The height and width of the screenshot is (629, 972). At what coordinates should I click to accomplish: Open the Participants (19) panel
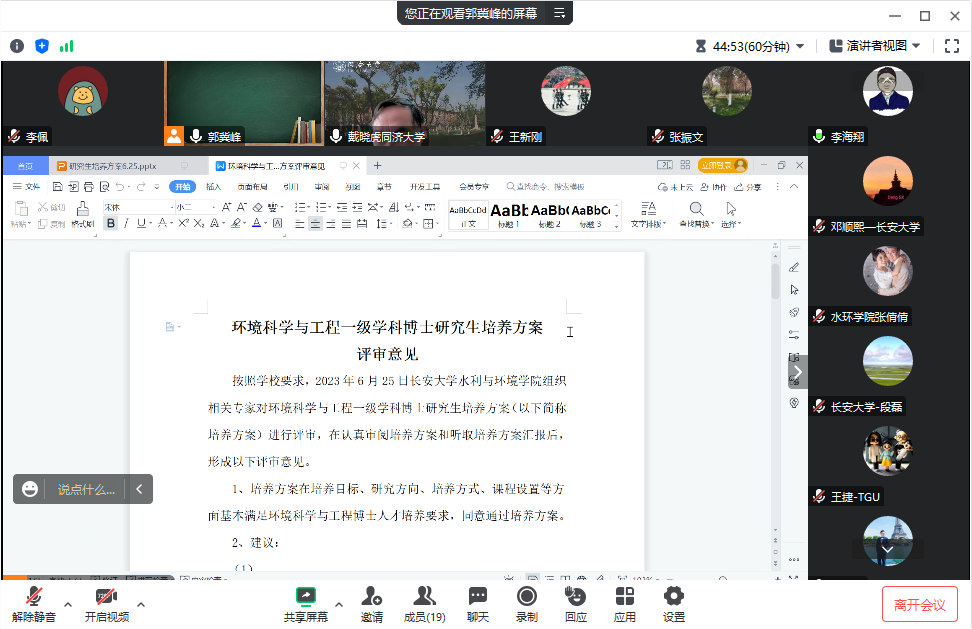pyautogui.click(x=424, y=597)
